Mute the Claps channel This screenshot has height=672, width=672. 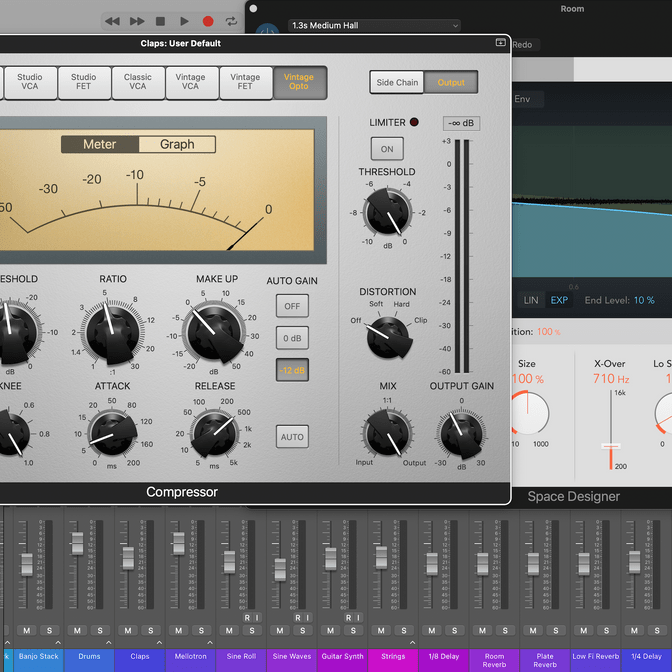click(x=128, y=630)
